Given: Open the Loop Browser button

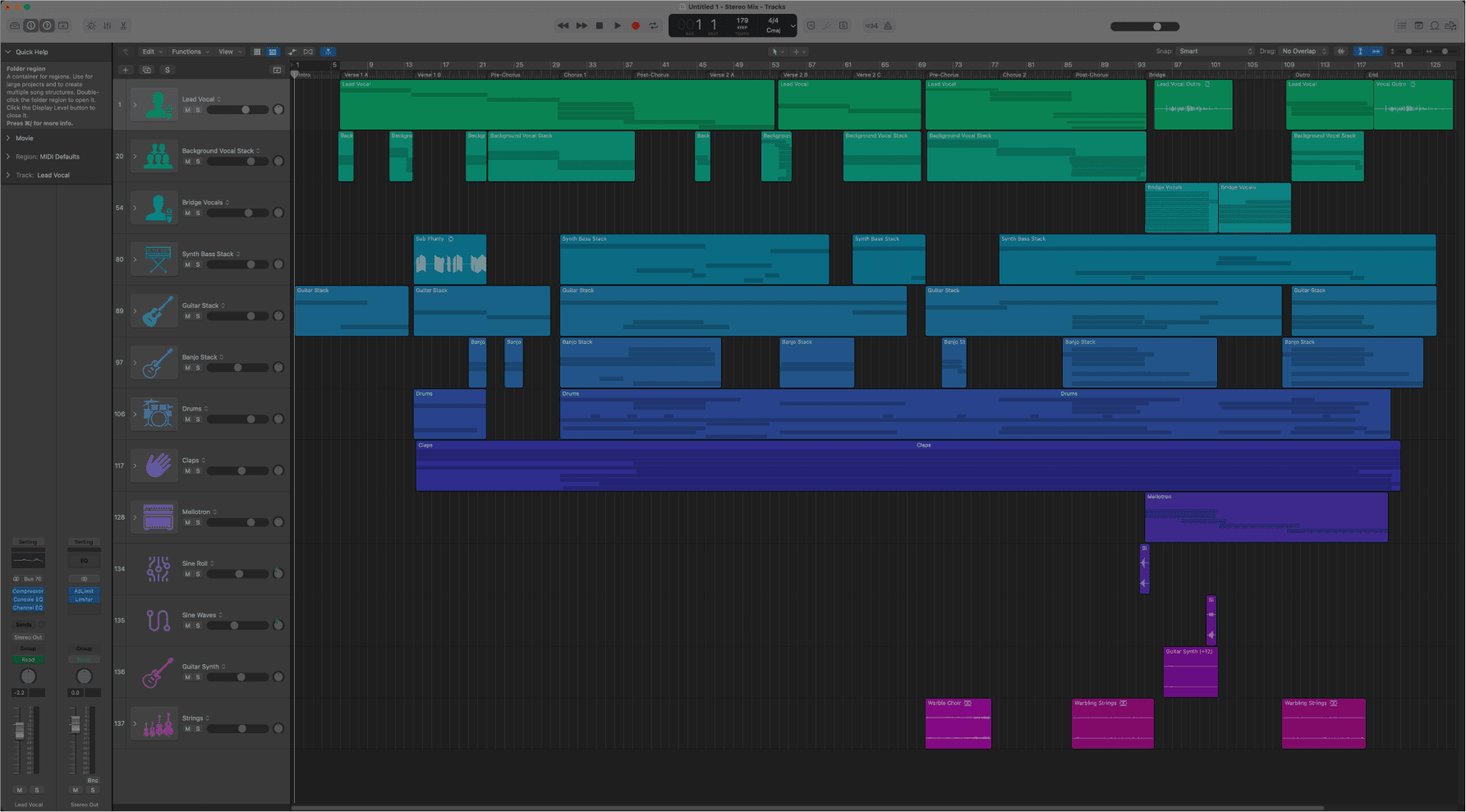Looking at the screenshot, I should [x=1435, y=25].
